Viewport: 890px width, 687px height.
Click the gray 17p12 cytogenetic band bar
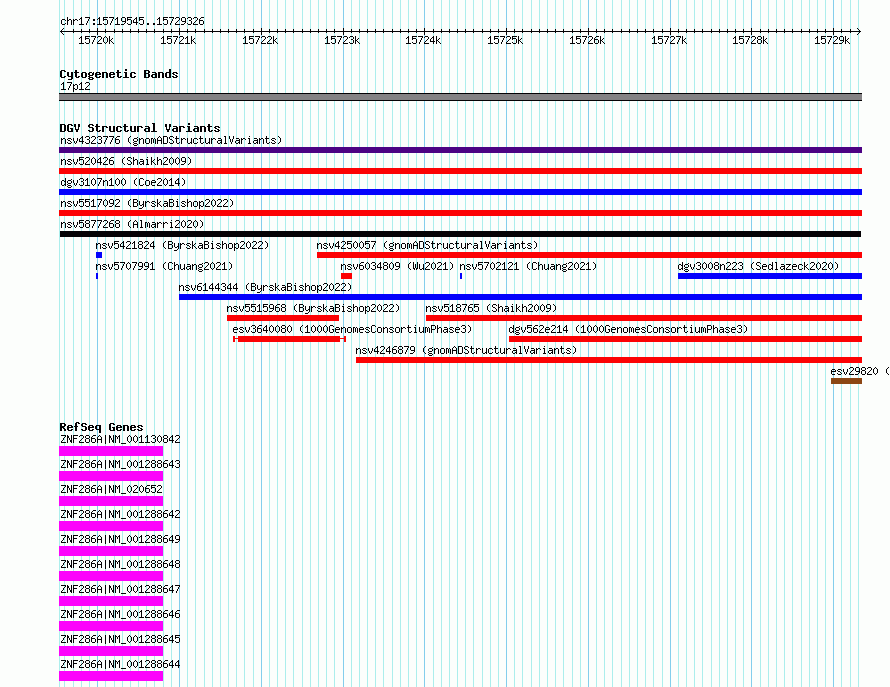pyautogui.click(x=460, y=97)
